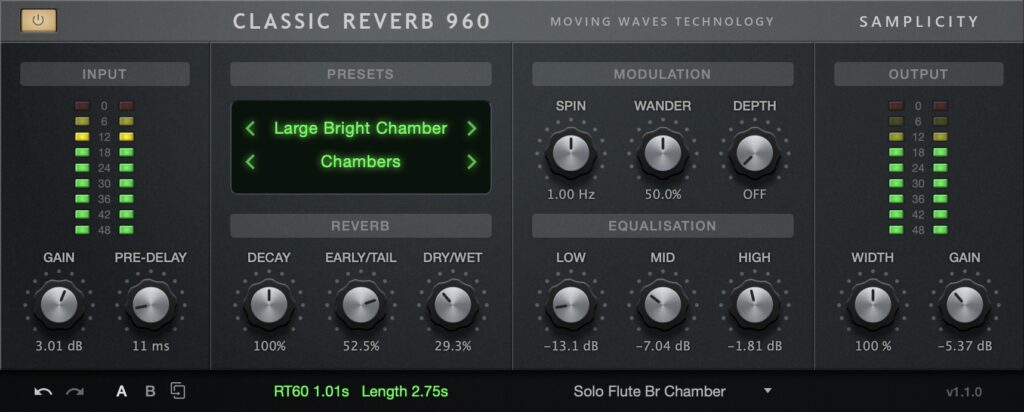Click the -7.04 dB mid EQ value
The width and height of the screenshot is (1024, 412).
663,346
